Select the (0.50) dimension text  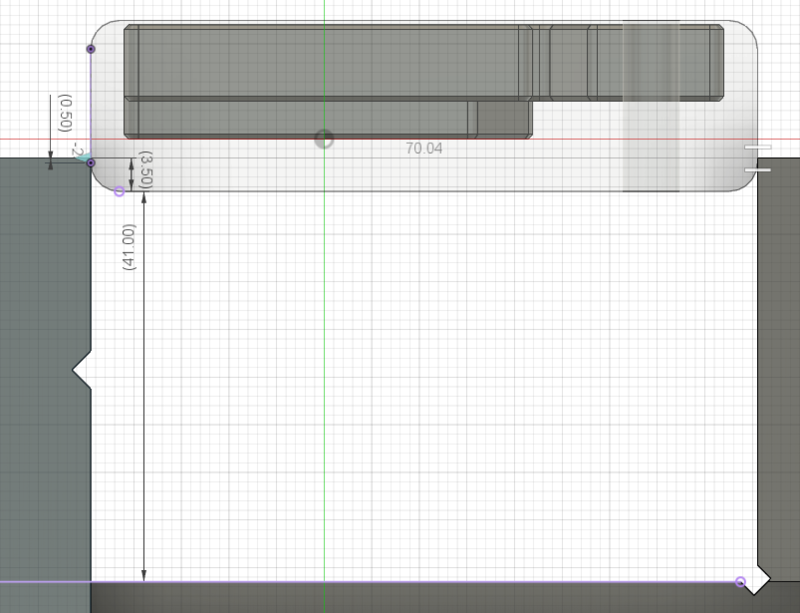pos(65,113)
